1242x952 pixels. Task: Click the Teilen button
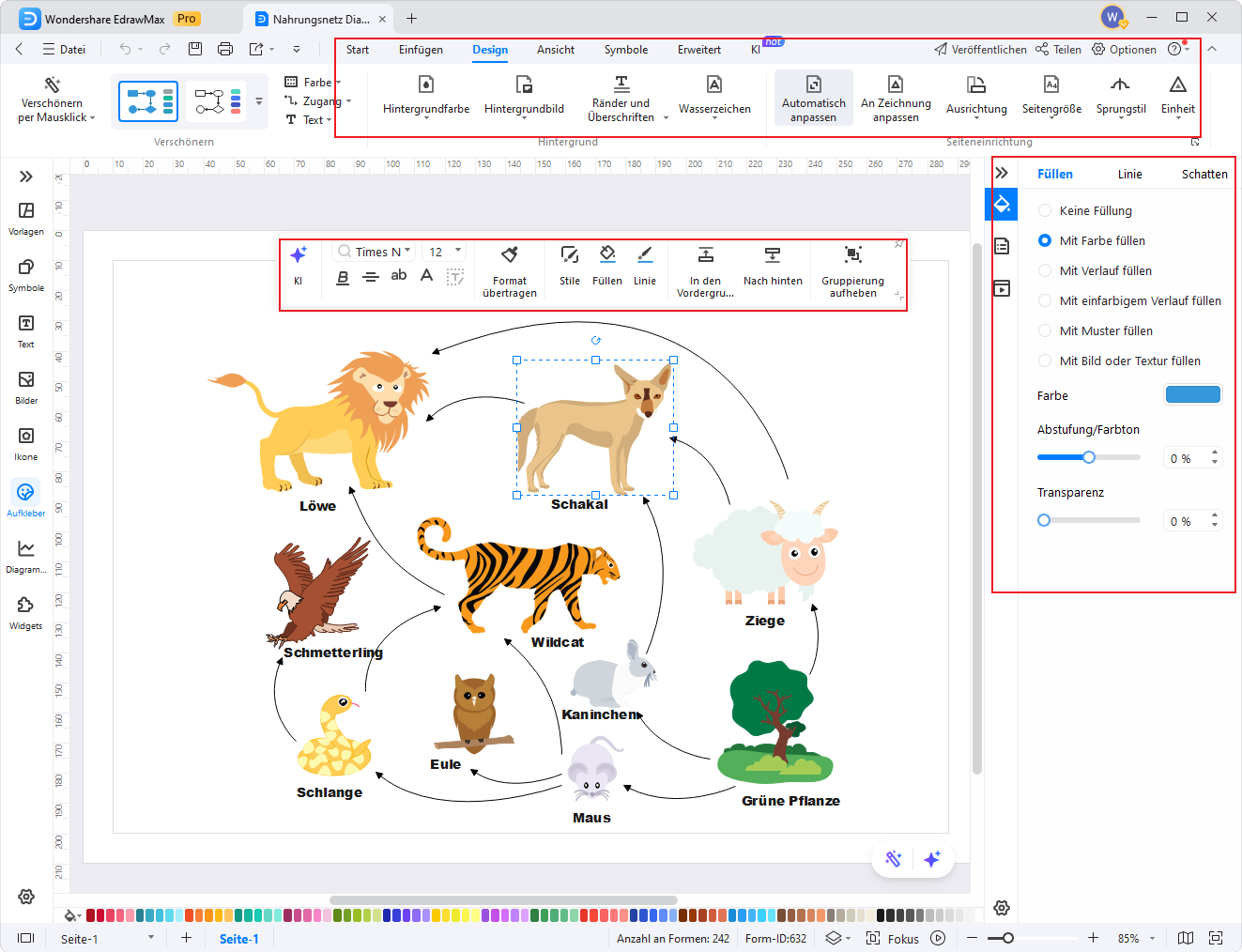pyautogui.click(x=1058, y=49)
